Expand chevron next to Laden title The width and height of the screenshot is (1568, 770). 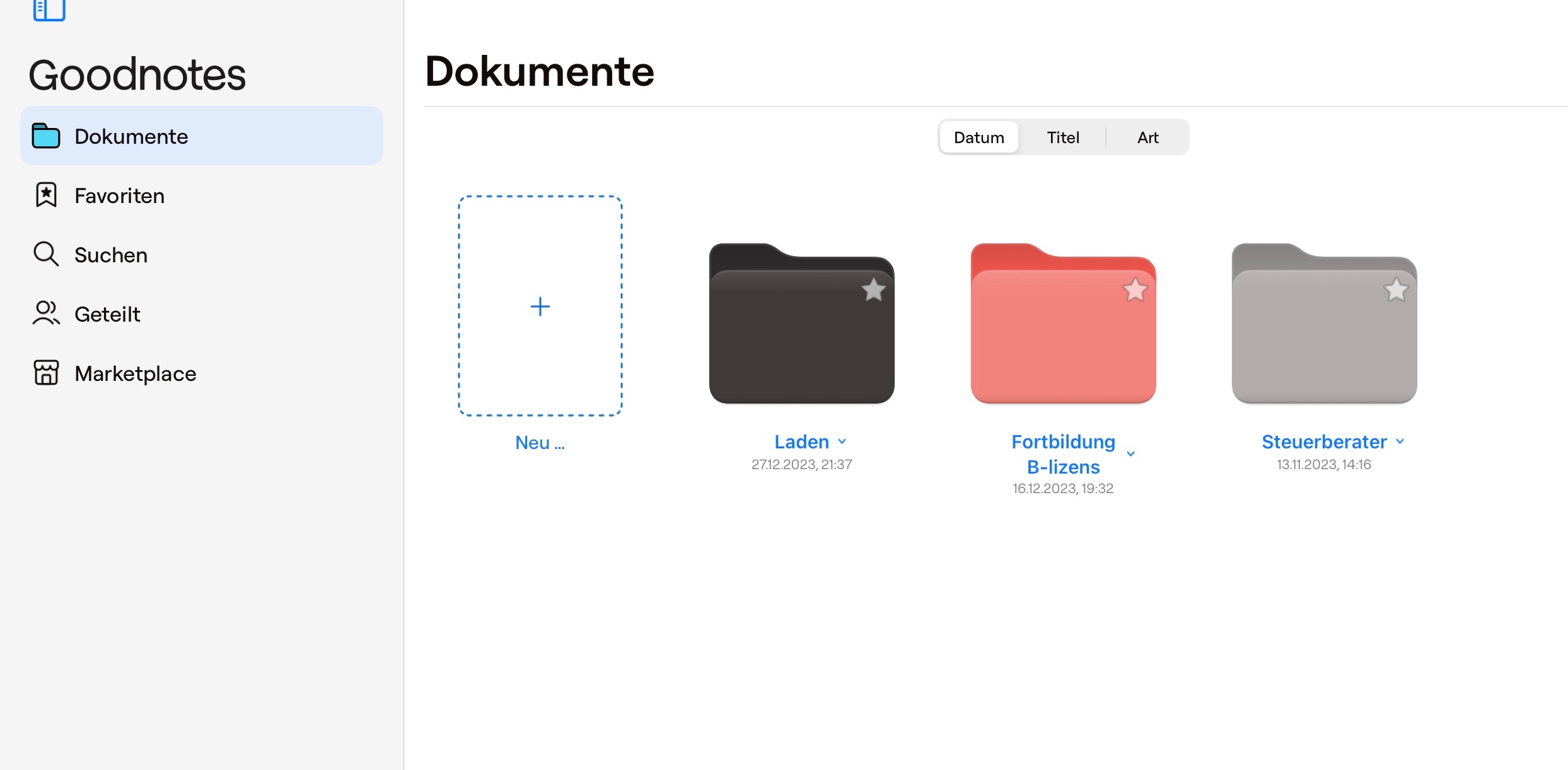click(842, 441)
